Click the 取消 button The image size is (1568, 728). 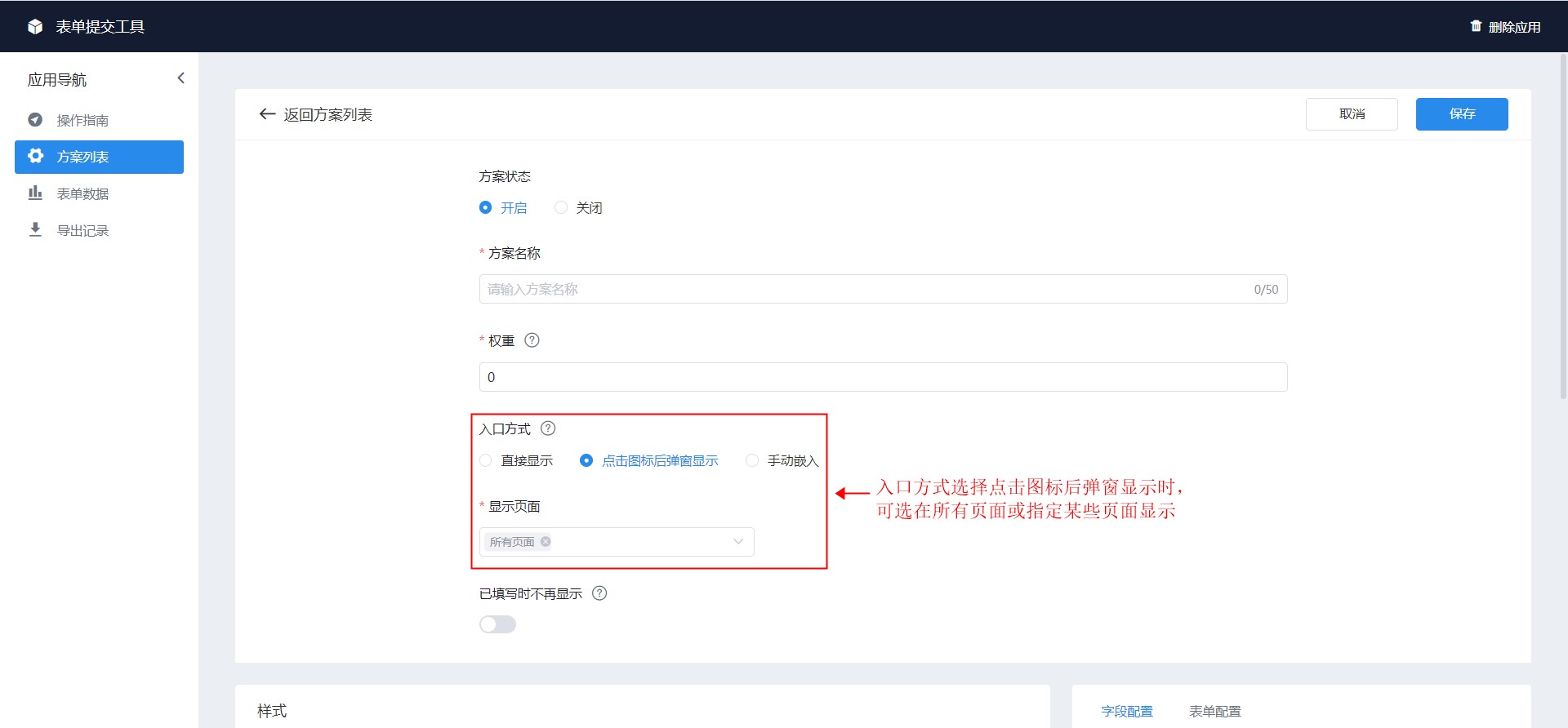click(x=1352, y=114)
